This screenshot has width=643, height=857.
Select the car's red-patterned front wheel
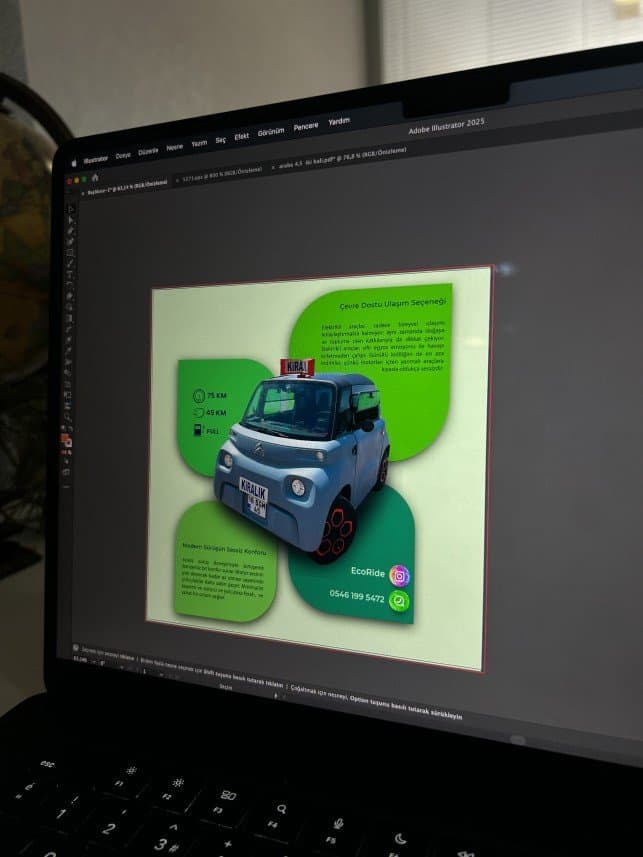click(335, 530)
